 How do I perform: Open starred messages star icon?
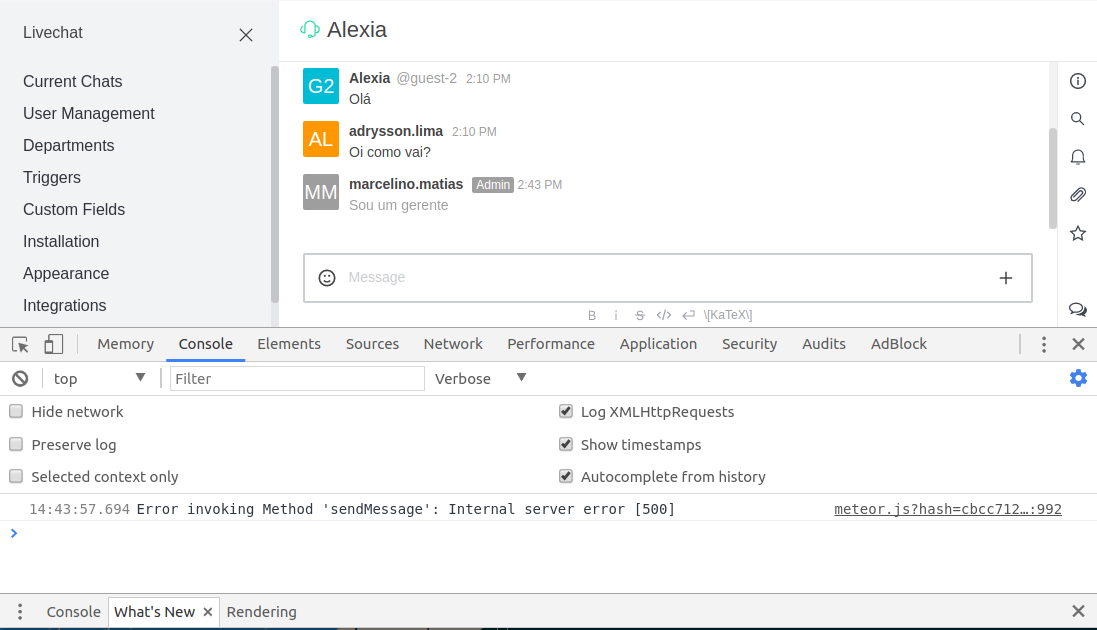pos(1077,233)
